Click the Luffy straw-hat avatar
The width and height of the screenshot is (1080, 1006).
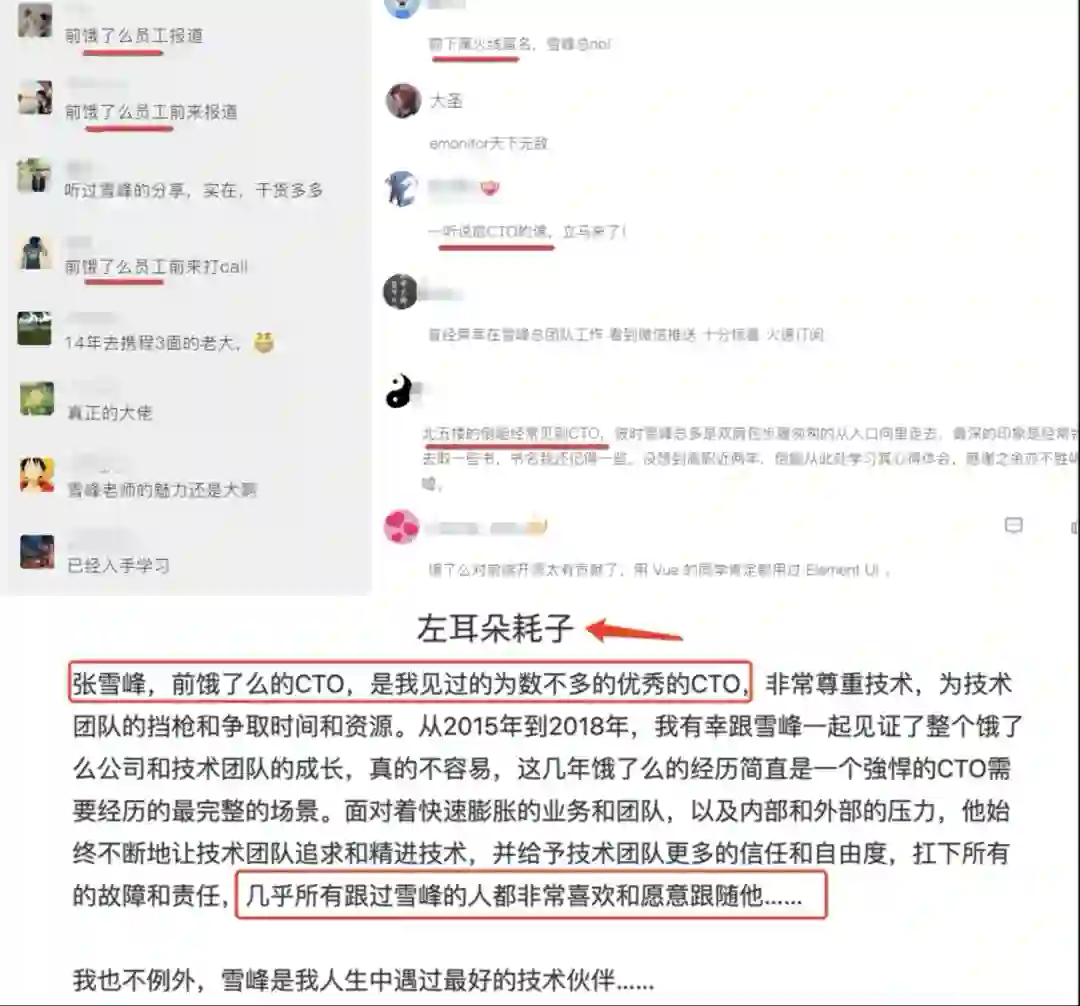point(37,474)
